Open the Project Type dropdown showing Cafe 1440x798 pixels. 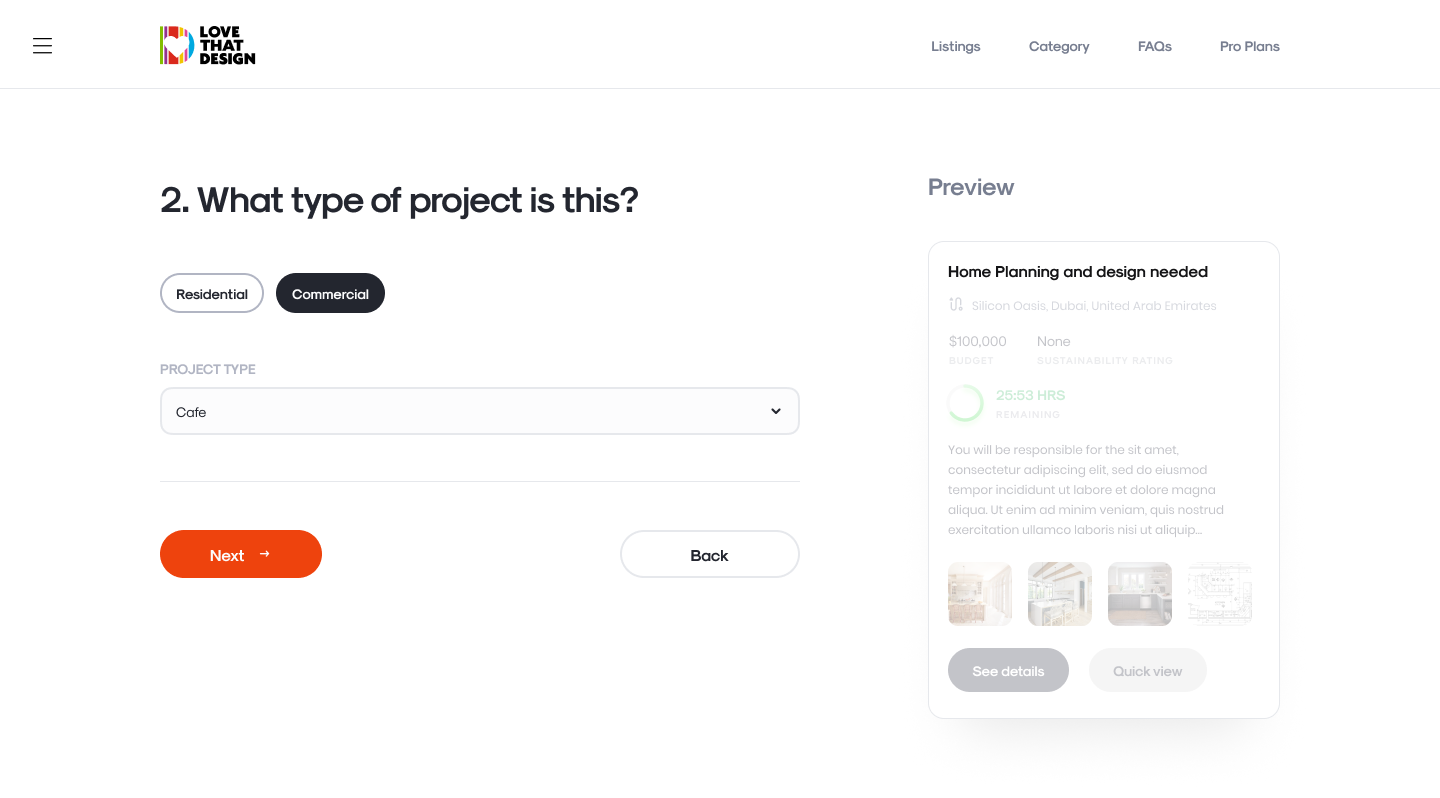pyautogui.click(x=480, y=411)
